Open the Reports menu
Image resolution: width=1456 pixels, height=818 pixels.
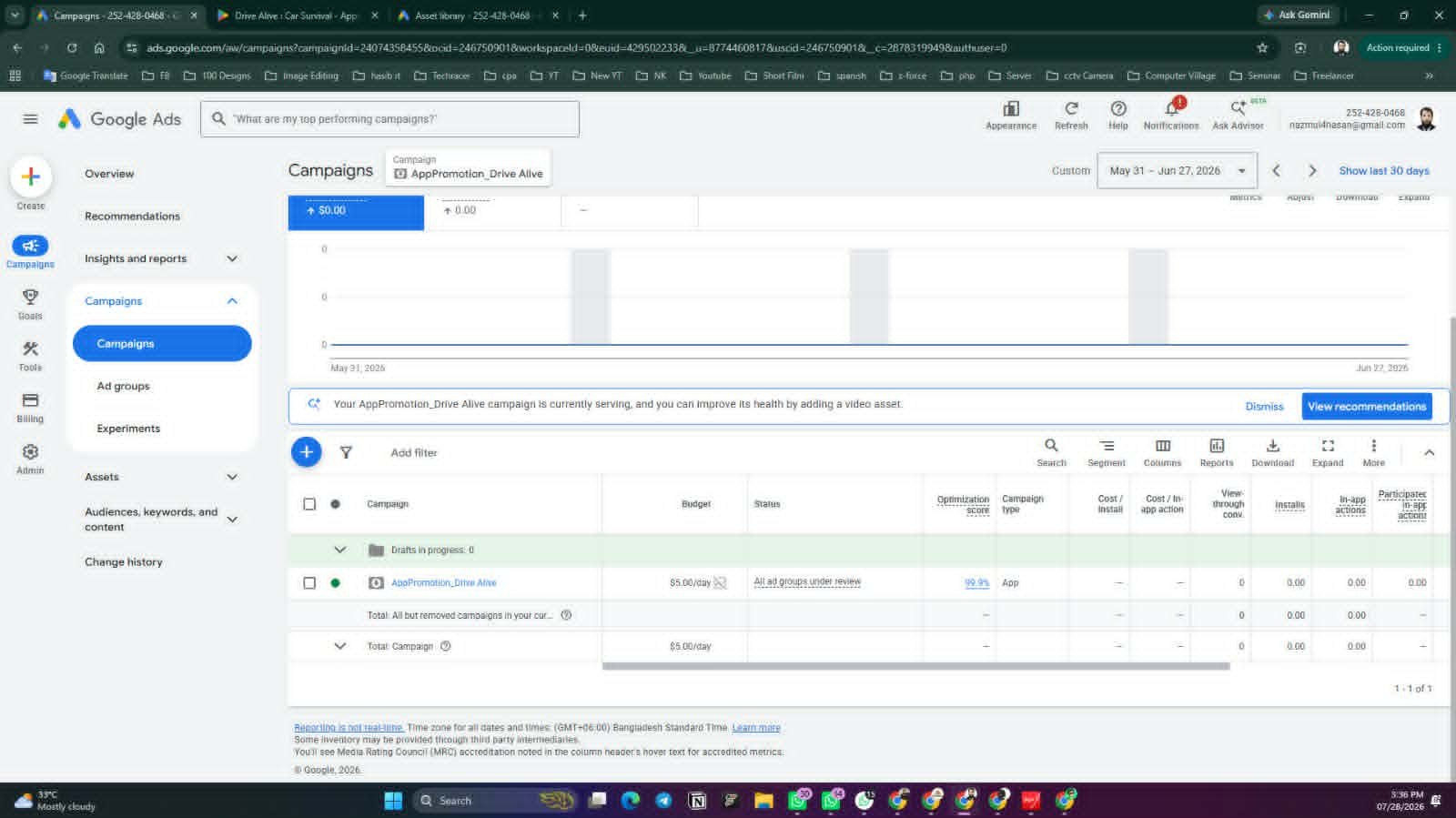1217,452
